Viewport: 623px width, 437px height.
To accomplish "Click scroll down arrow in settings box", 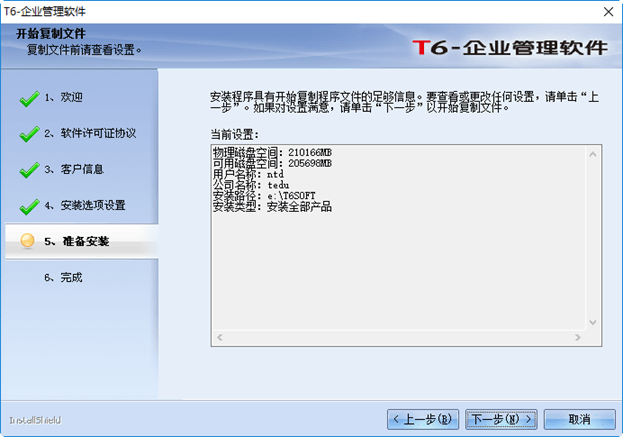I will [593, 322].
